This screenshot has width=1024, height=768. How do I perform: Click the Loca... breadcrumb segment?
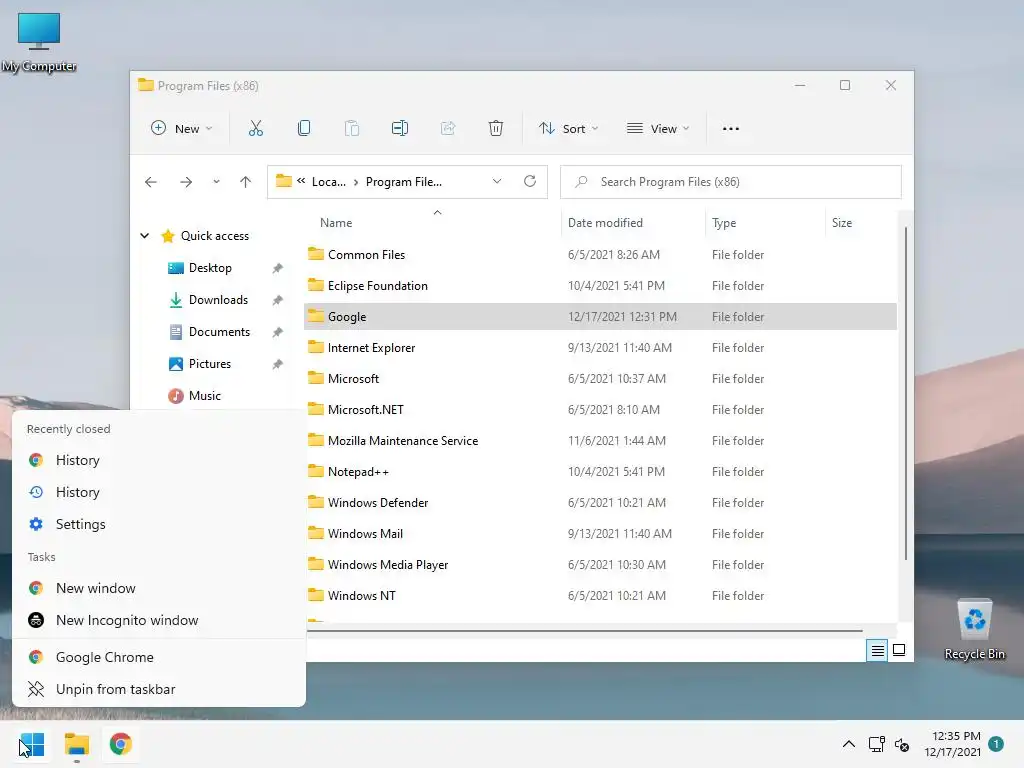pos(328,182)
